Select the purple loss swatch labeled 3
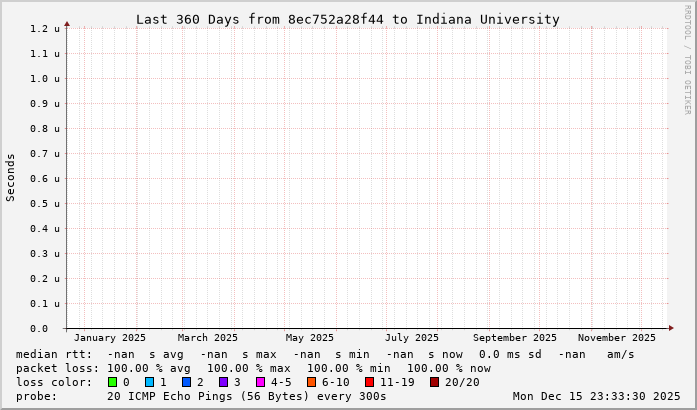The height and width of the screenshot is (410, 697). pyautogui.click(x=224, y=382)
